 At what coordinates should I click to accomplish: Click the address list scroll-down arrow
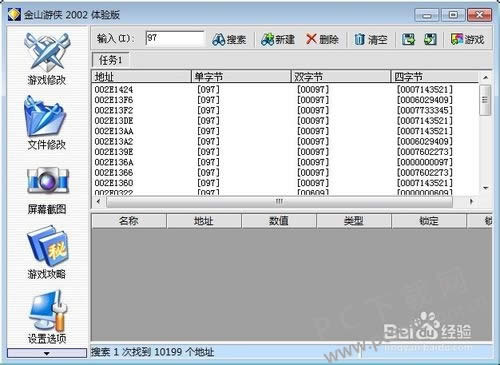coord(486,188)
